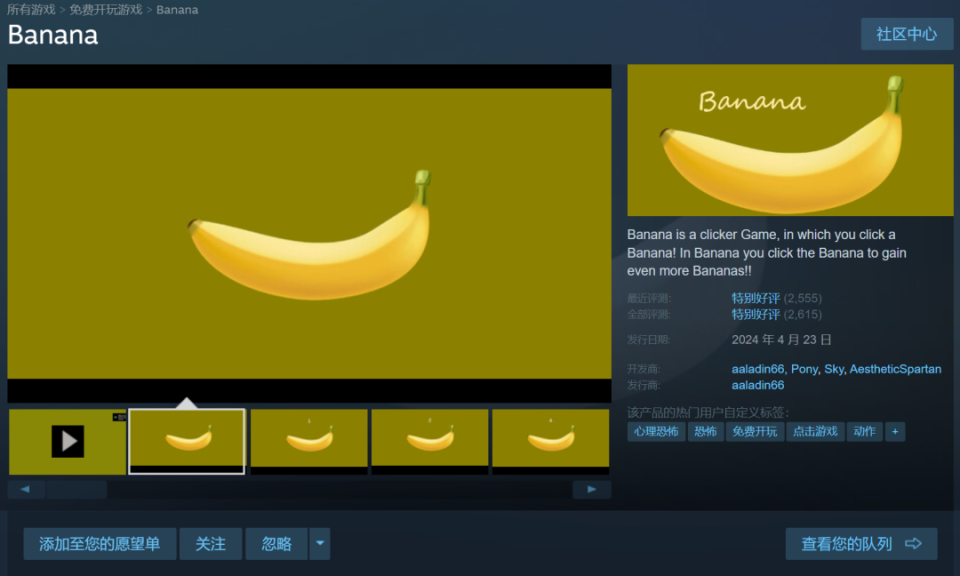This screenshot has width=960, height=576.
Task: Open 查看您的队列 queue button
Action: pyautogui.click(x=861, y=544)
